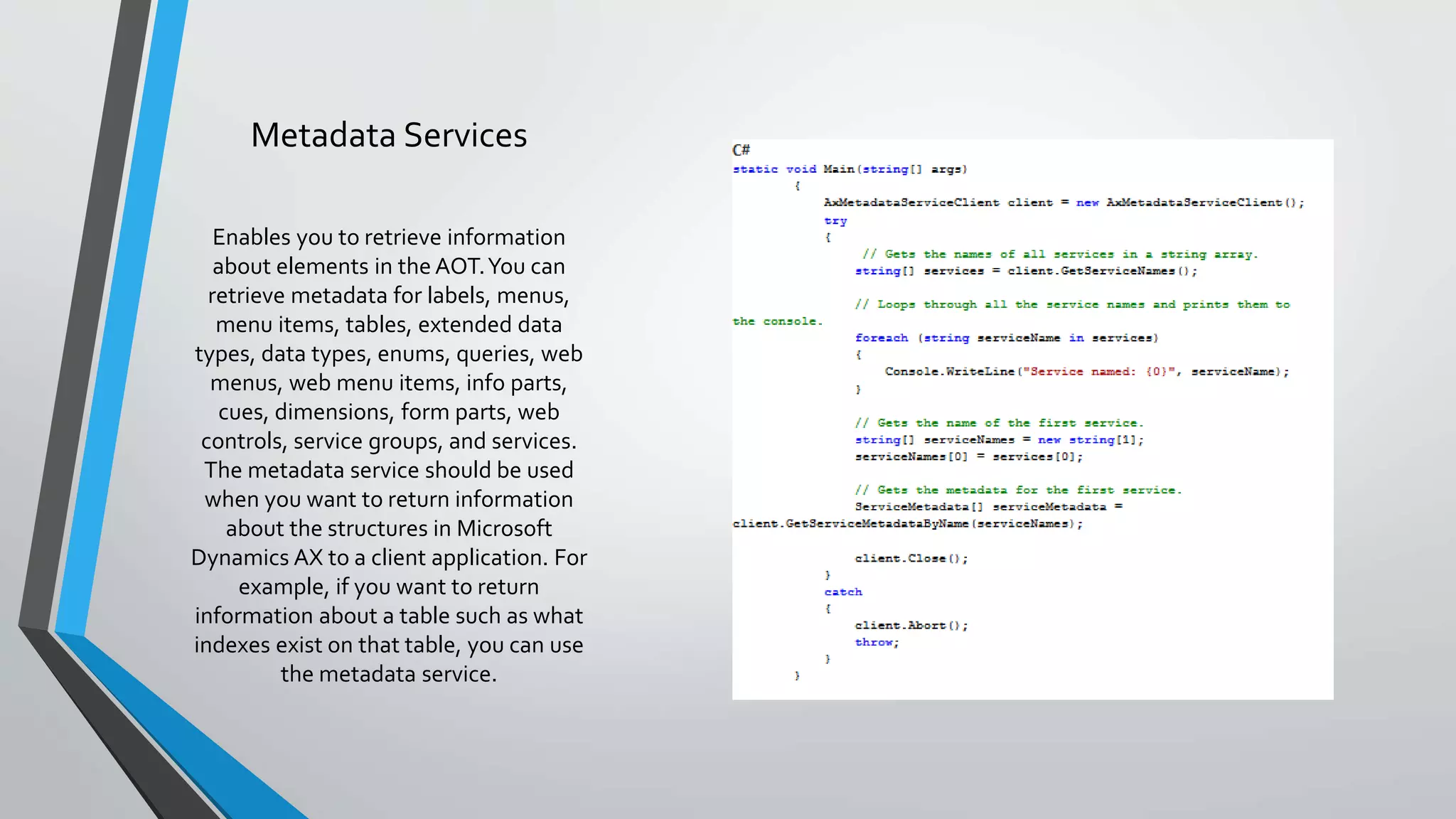The height and width of the screenshot is (819, 1456).
Task: Click the 'client.GetServiceMetadataByName(serviceNames);' line
Action: [x=908, y=524]
